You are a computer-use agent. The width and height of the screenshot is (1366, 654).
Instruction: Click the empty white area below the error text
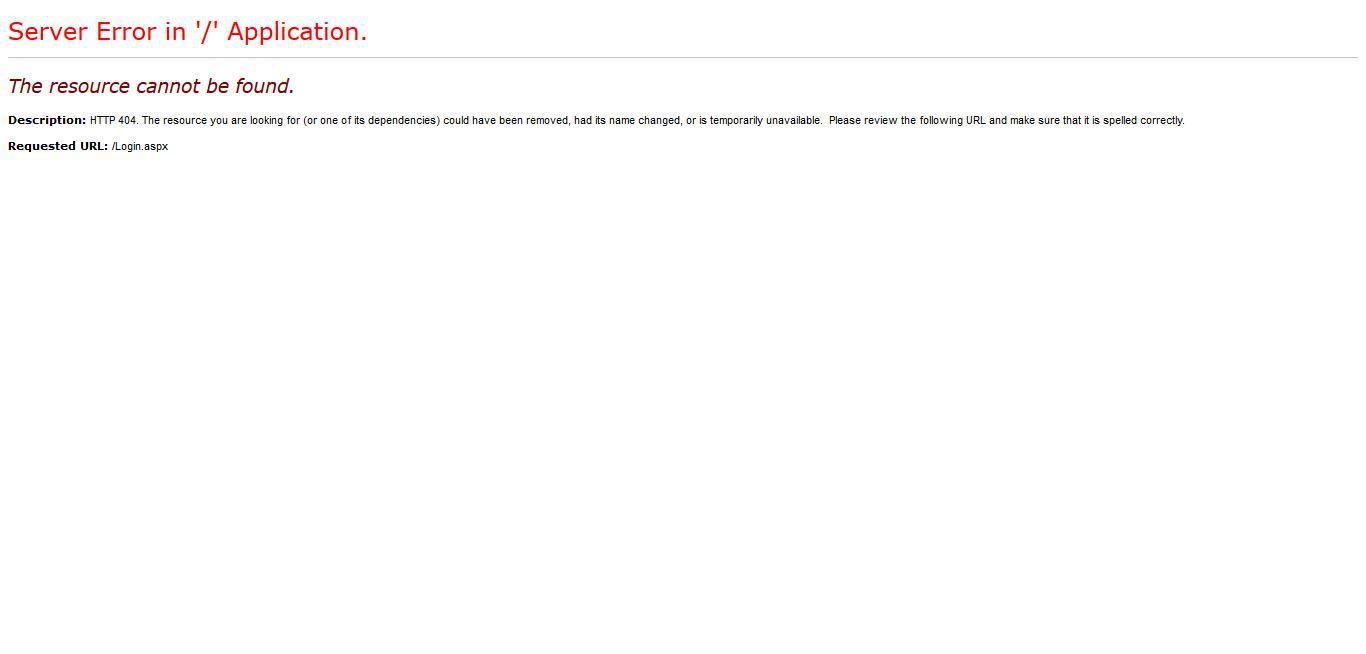point(683,400)
